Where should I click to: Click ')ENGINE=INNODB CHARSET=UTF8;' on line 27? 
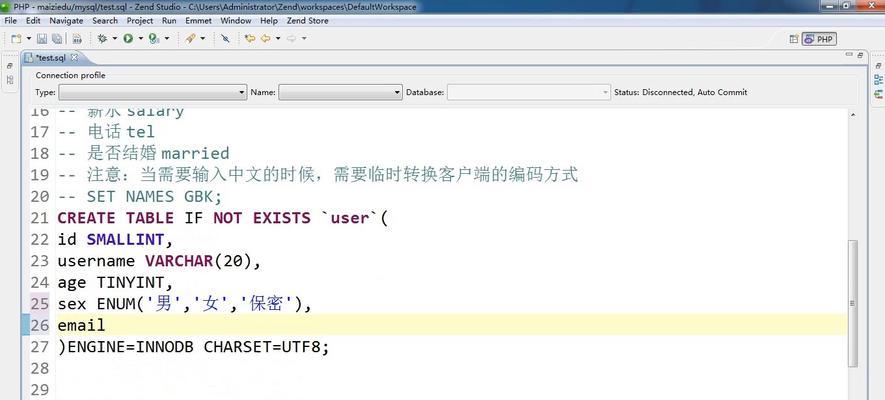(193, 346)
